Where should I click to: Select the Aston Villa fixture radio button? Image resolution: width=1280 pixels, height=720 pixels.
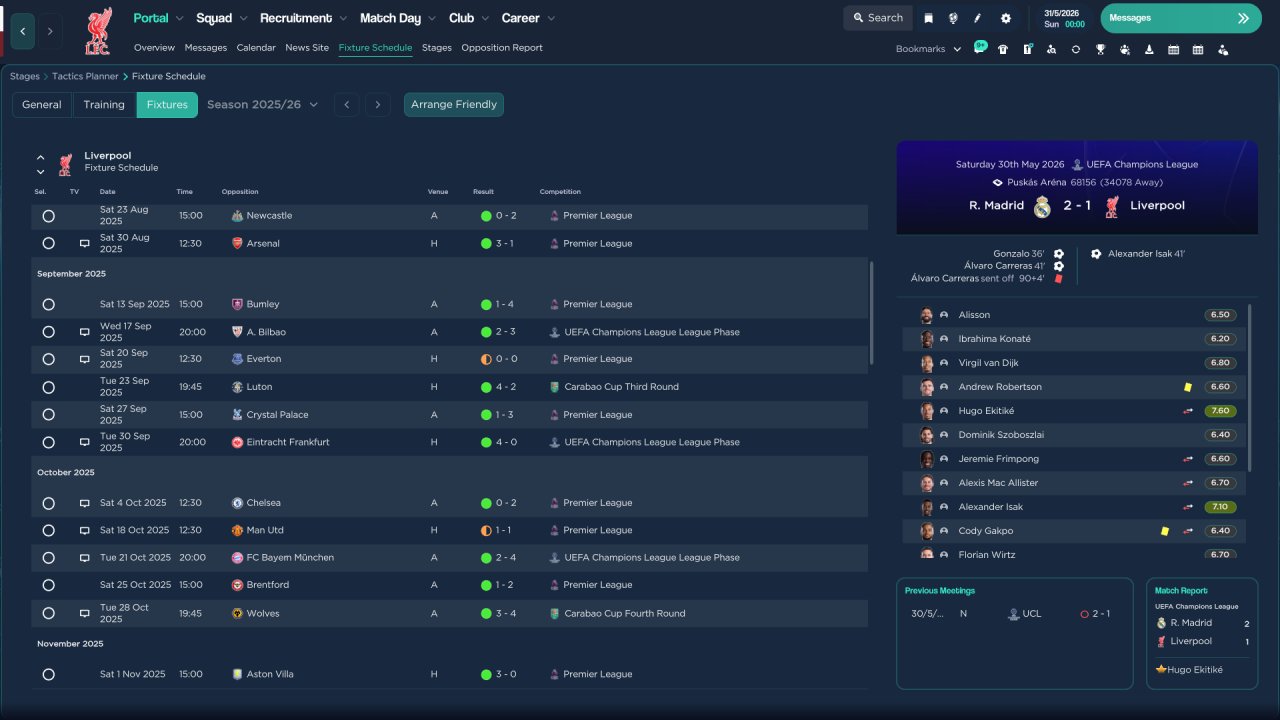[x=48, y=675]
